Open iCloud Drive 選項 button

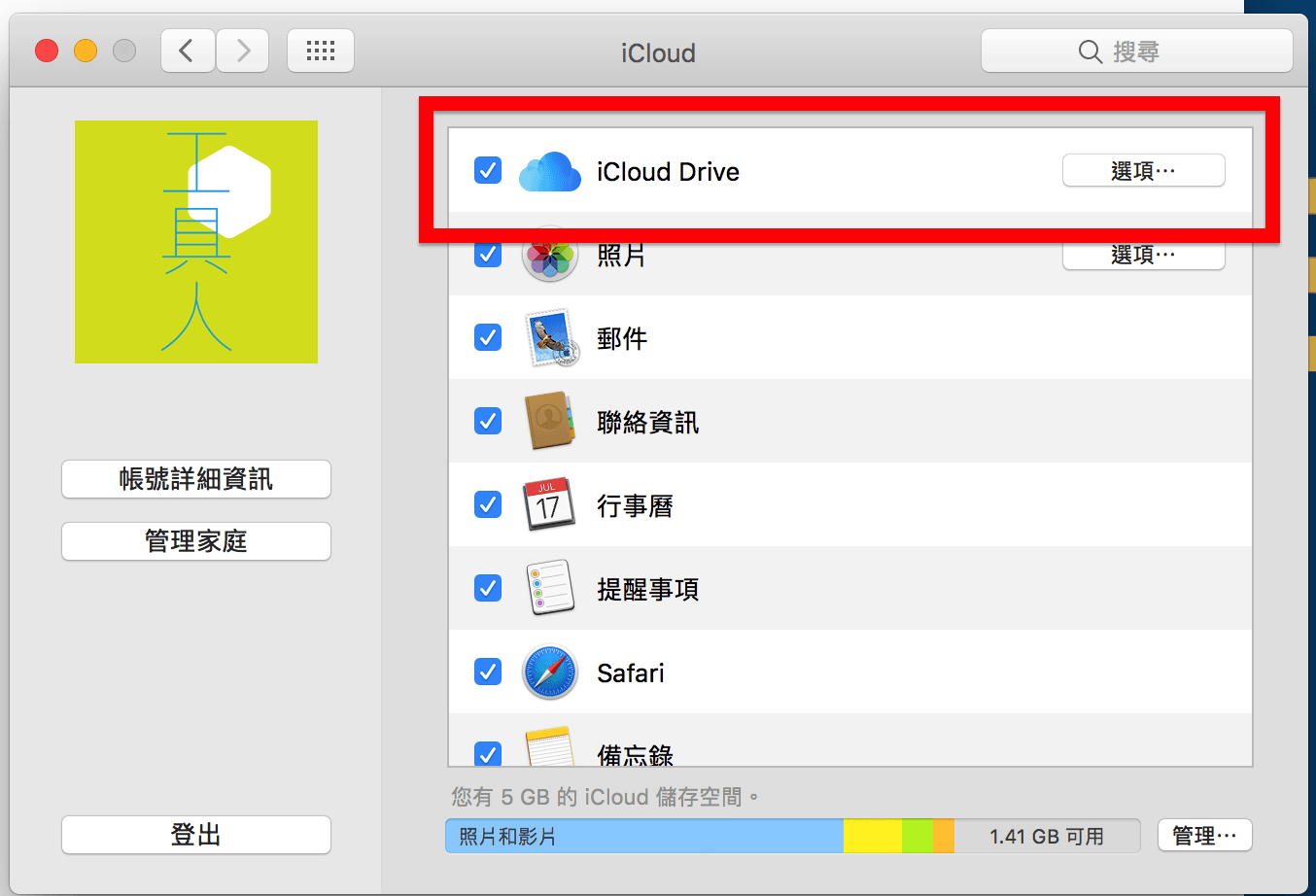(x=1144, y=171)
